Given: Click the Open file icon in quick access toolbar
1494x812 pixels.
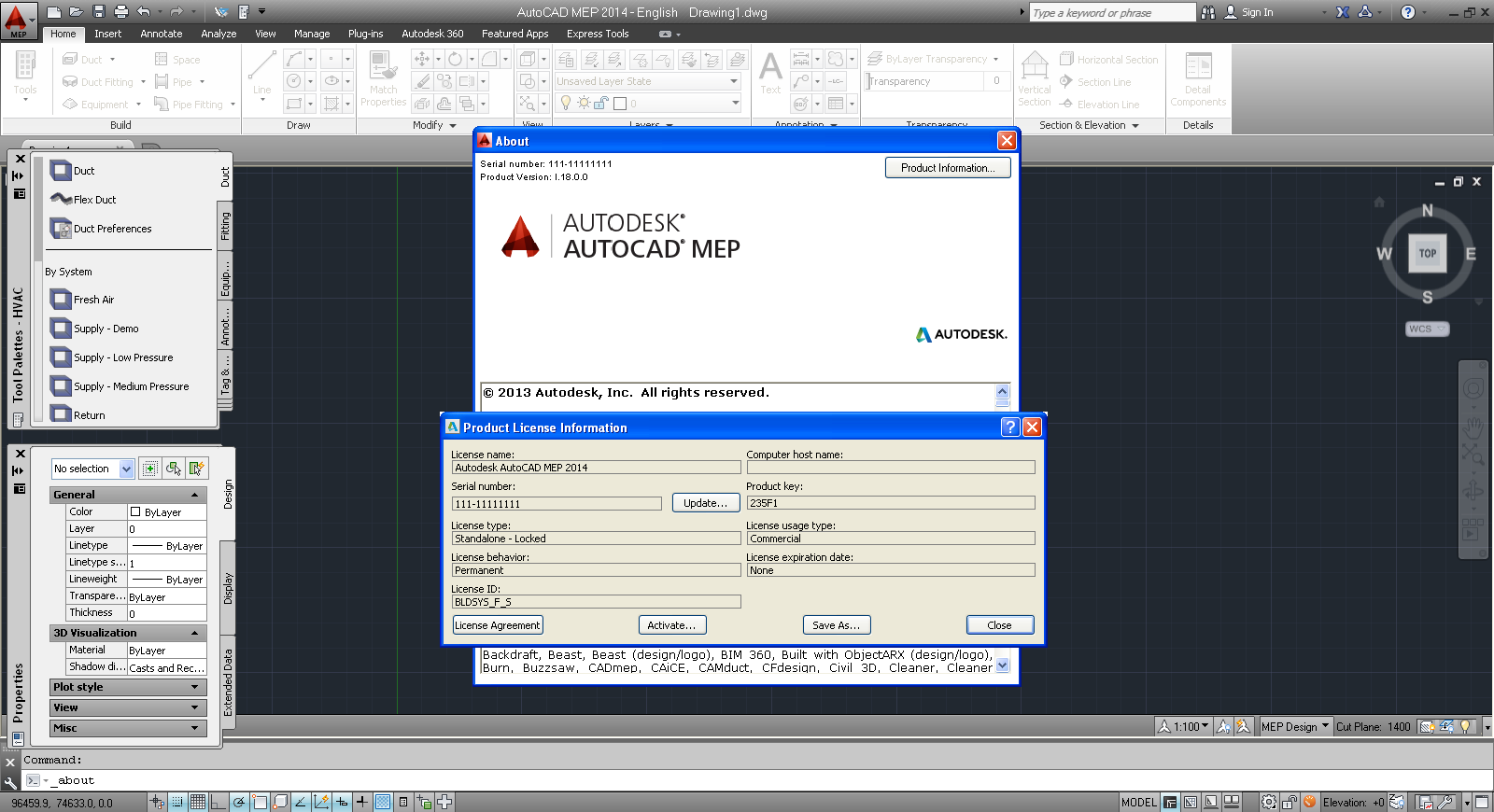Looking at the screenshot, I should [x=77, y=12].
